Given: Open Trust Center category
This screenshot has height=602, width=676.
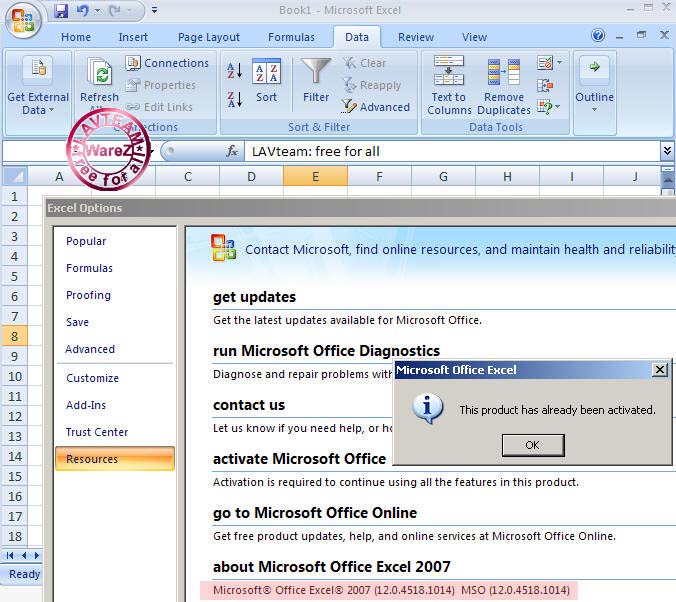Looking at the screenshot, I should coord(97,432).
